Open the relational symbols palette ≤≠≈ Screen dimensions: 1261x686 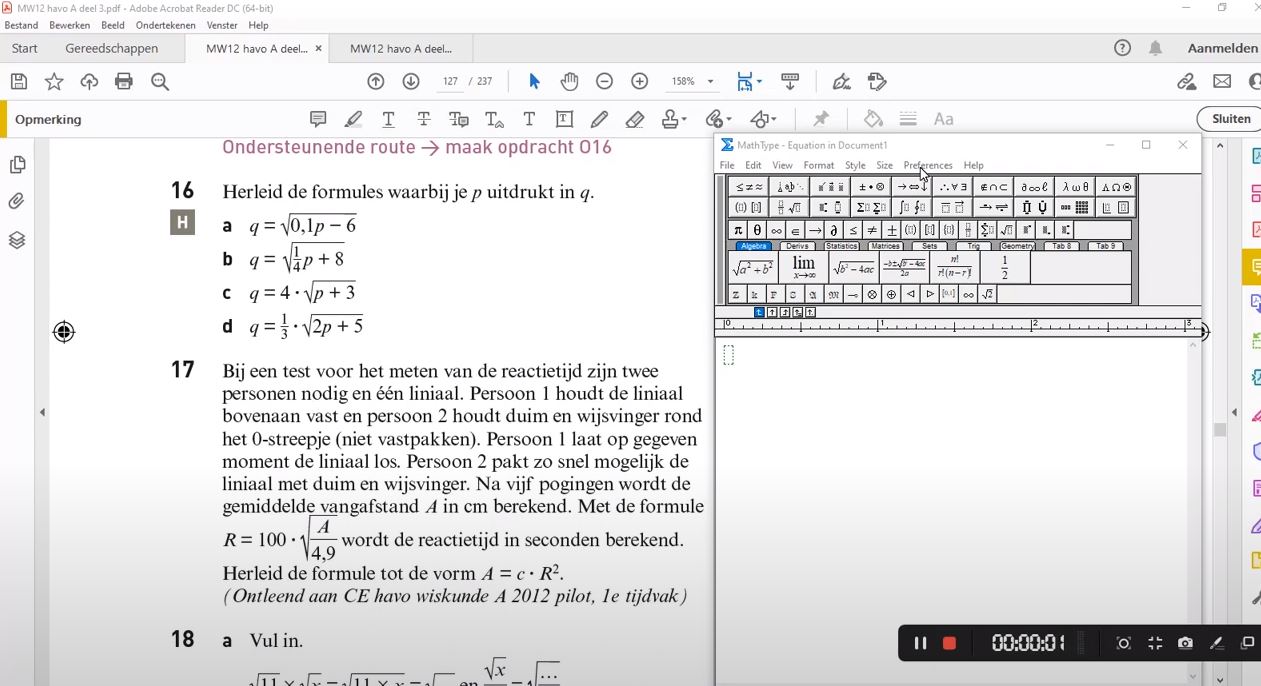tap(749, 187)
